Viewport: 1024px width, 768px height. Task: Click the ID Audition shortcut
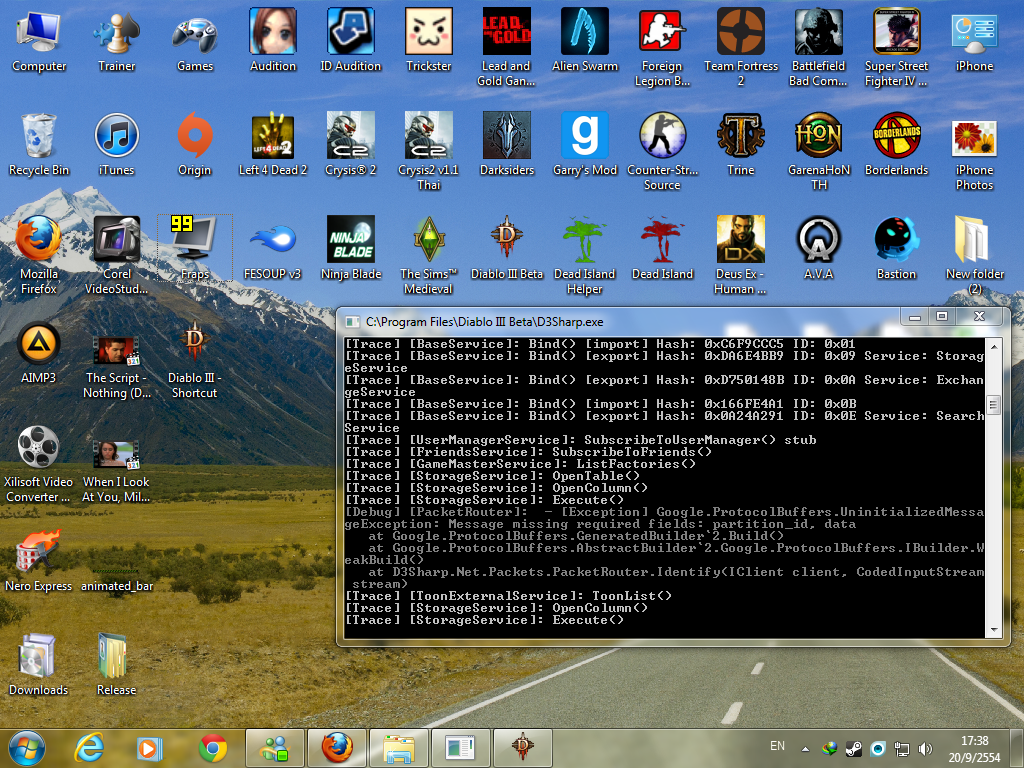click(351, 40)
